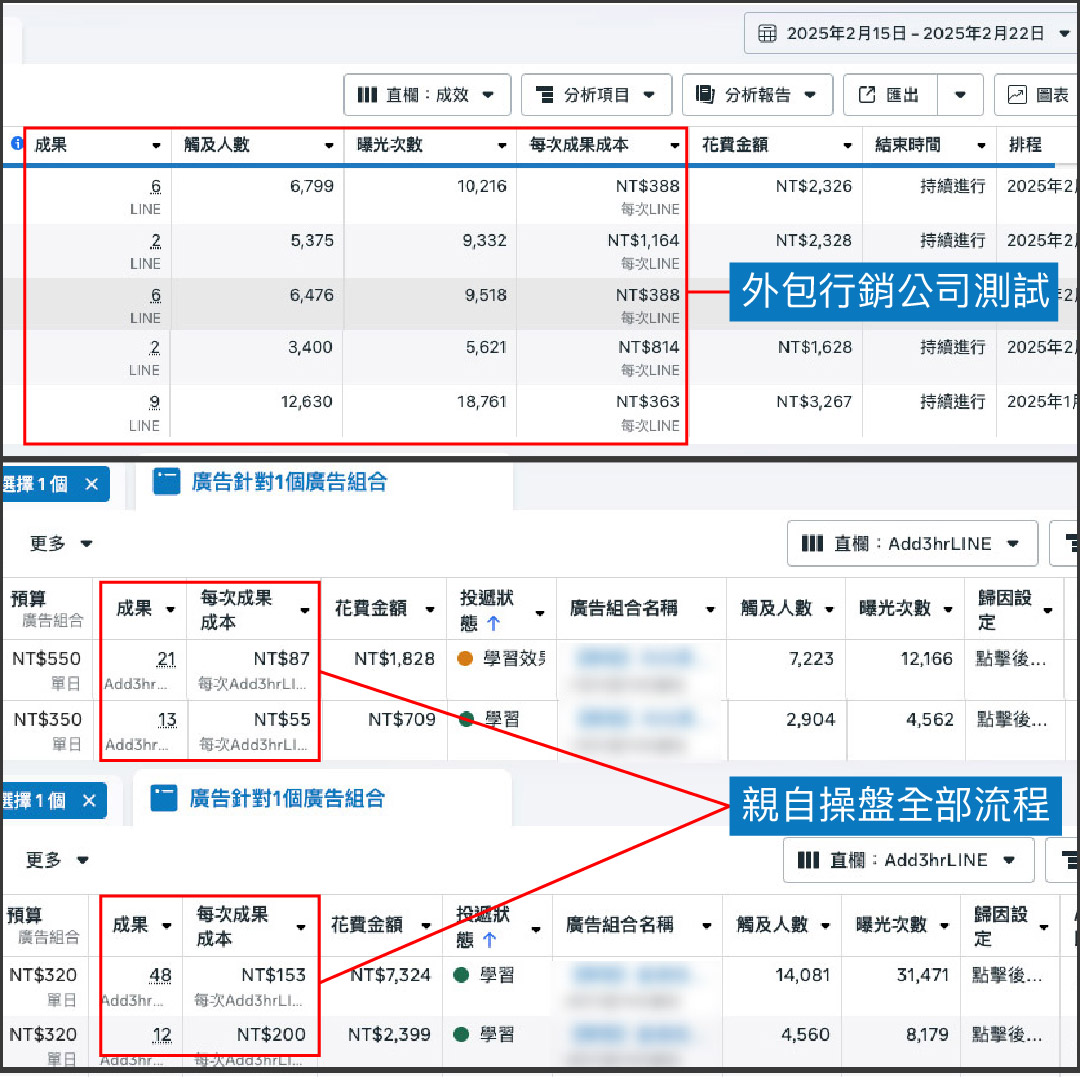Click the export icon on 匯出 button
This screenshot has height=1080, width=1080.
pyautogui.click(x=866, y=95)
